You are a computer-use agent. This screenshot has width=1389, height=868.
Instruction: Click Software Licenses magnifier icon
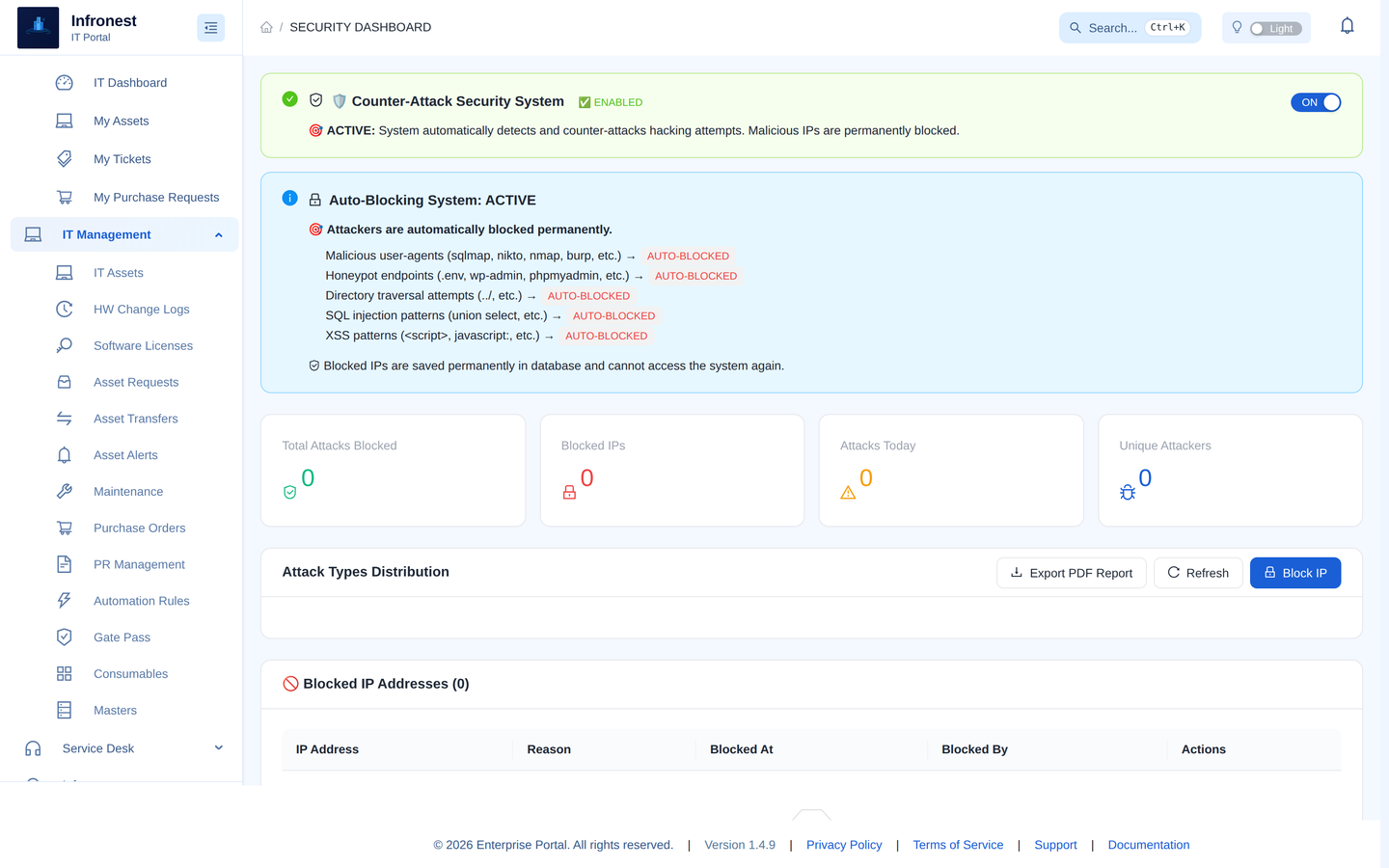(65, 345)
